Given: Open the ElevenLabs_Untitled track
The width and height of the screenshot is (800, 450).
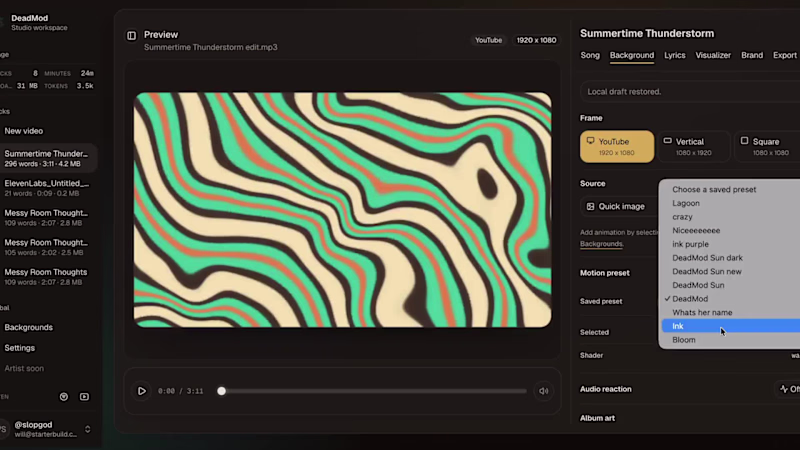Looking at the screenshot, I should 46,188.
